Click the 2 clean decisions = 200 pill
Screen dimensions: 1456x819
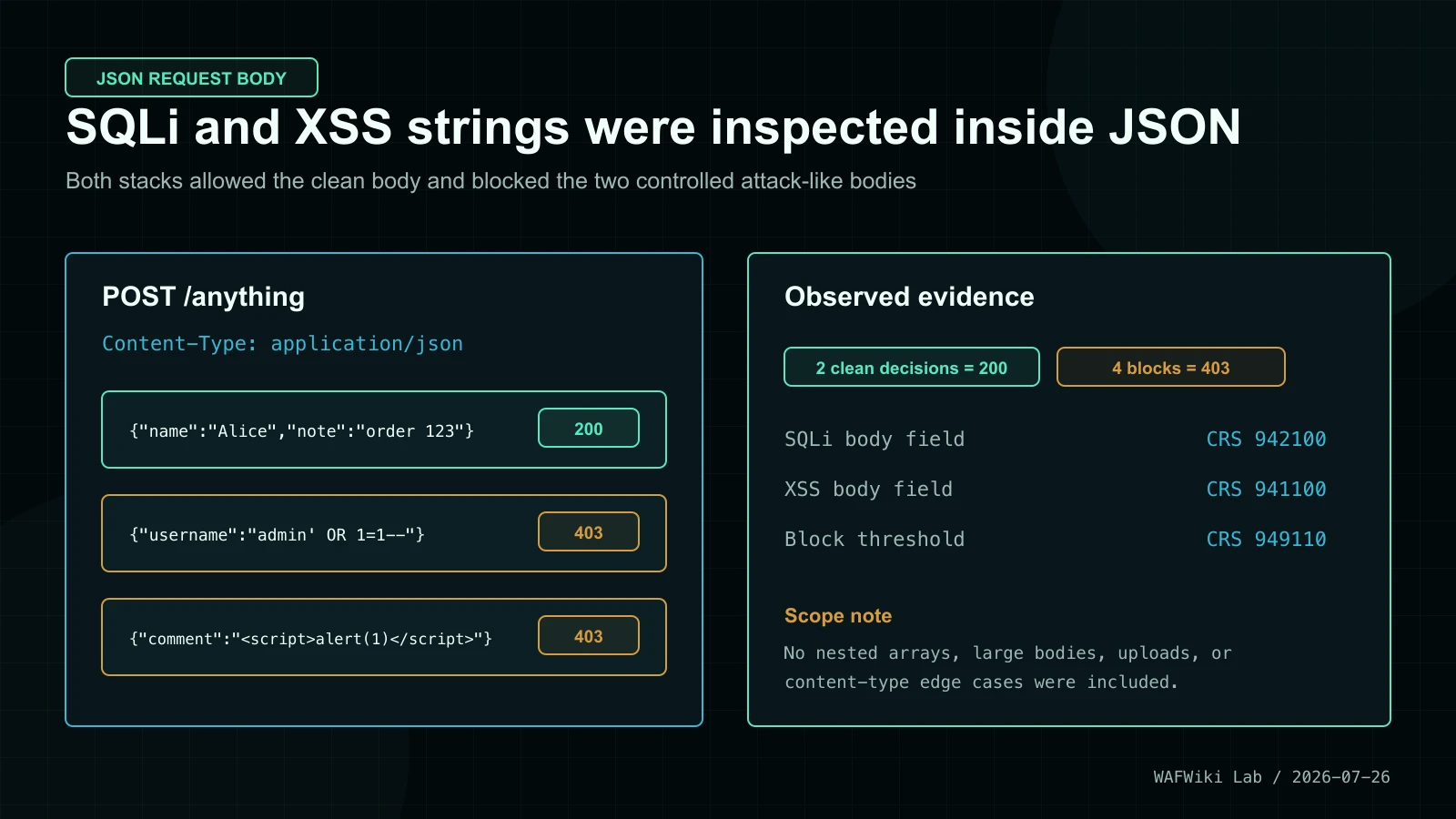point(912,367)
